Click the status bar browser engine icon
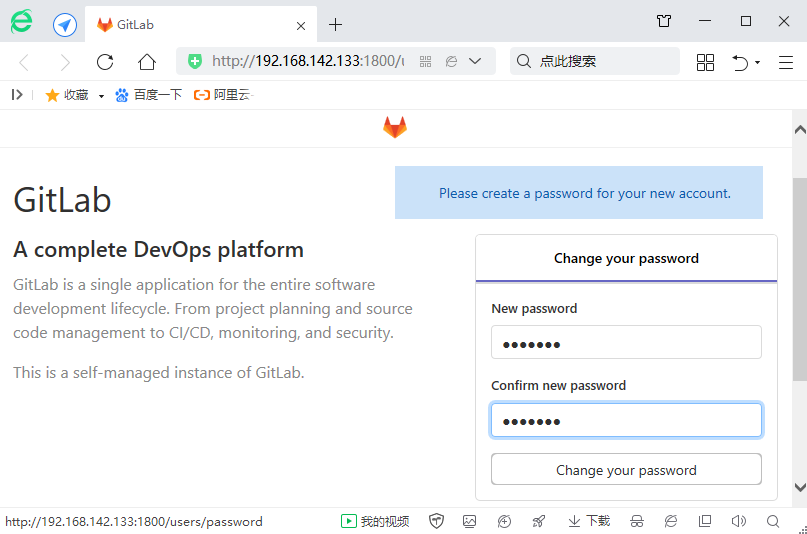This screenshot has height=534, width=807. pos(671,521)
